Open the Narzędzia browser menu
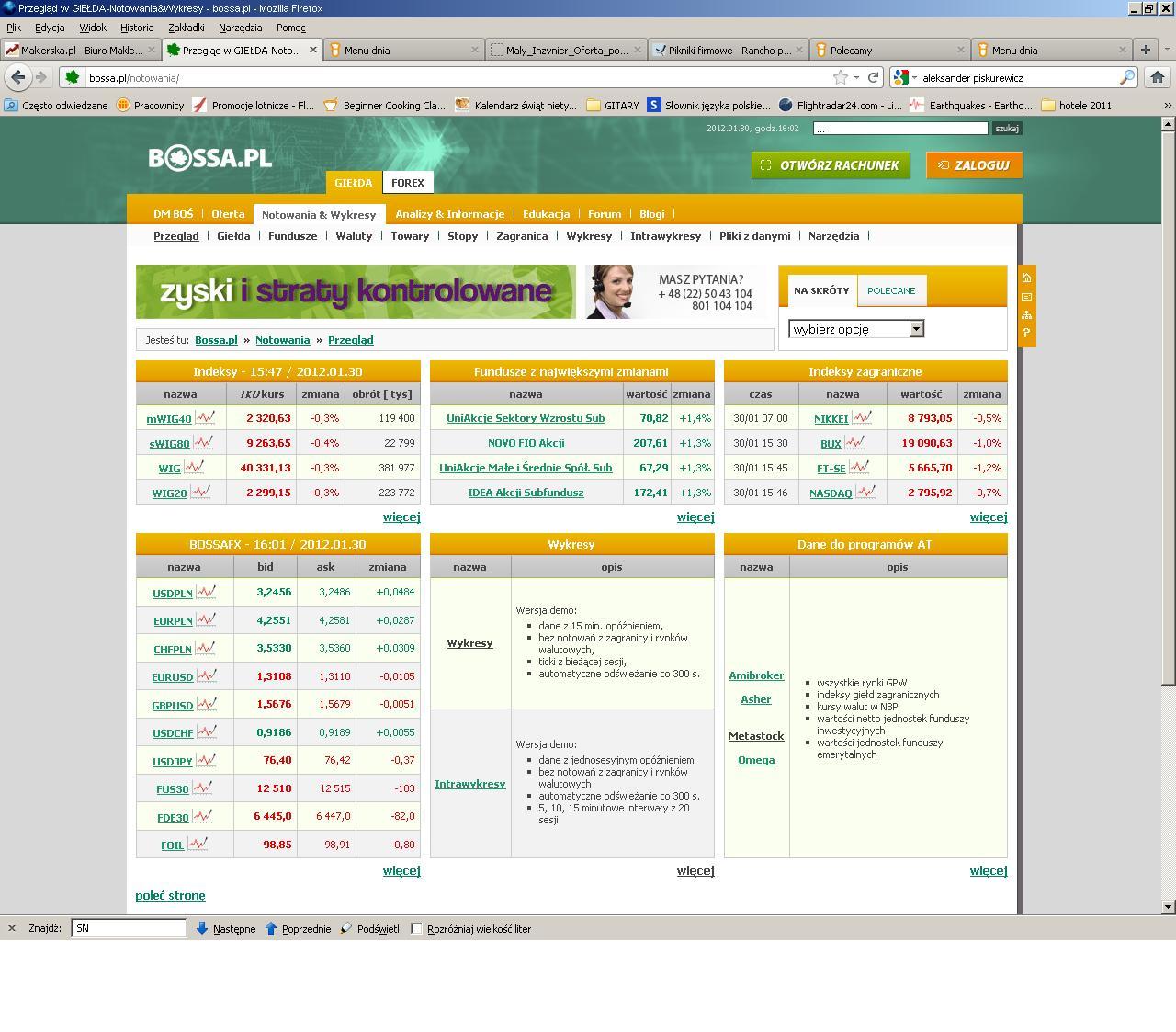This screenshot has width=1176, height=1032. [241, 28]
